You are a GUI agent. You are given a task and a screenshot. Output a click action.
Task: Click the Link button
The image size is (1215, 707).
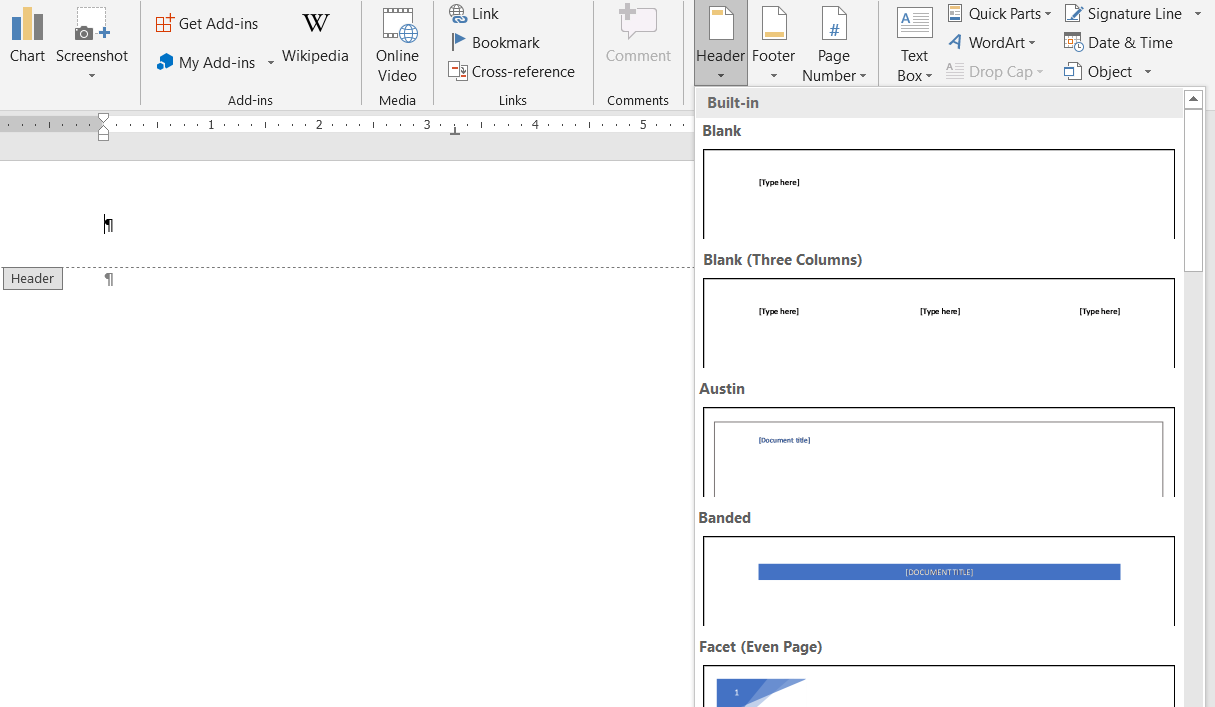point(474,13)
